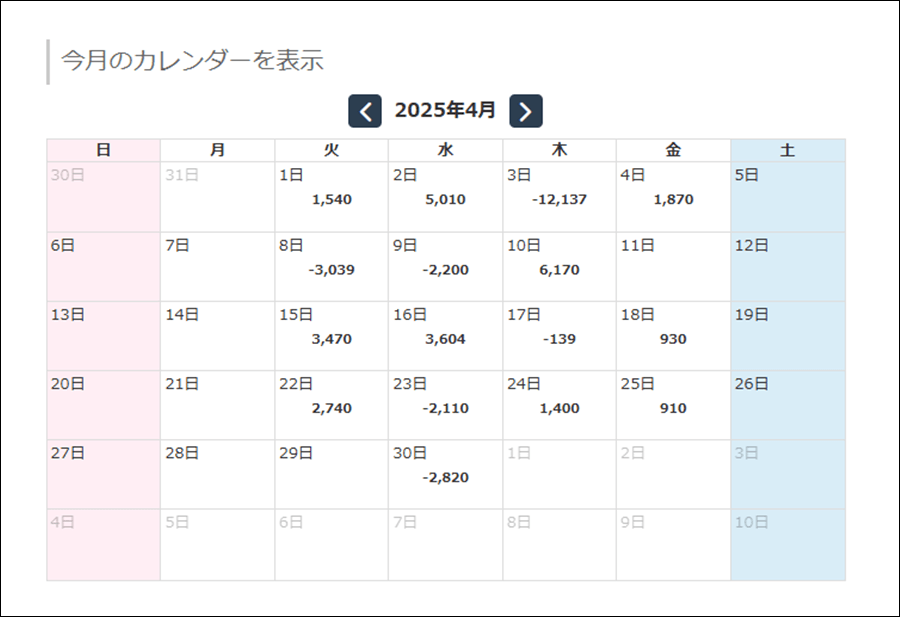Select the 25日 cell showing 910
The height and width of the screenshot is (617, 900).
coord(673,405)
